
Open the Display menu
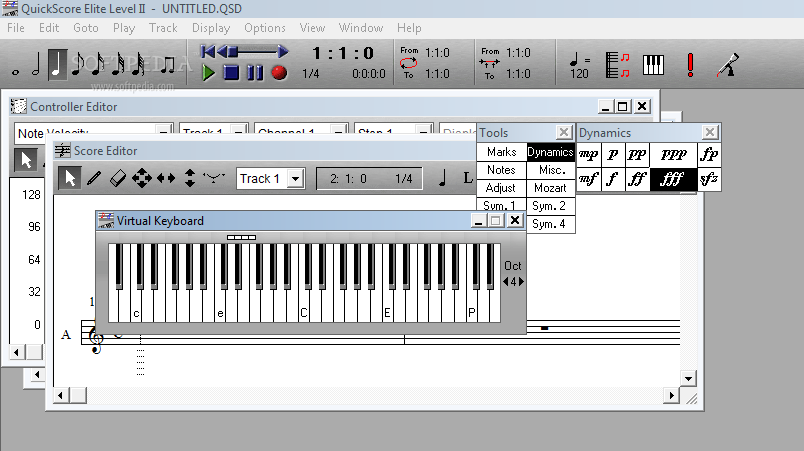pos(211,28)
